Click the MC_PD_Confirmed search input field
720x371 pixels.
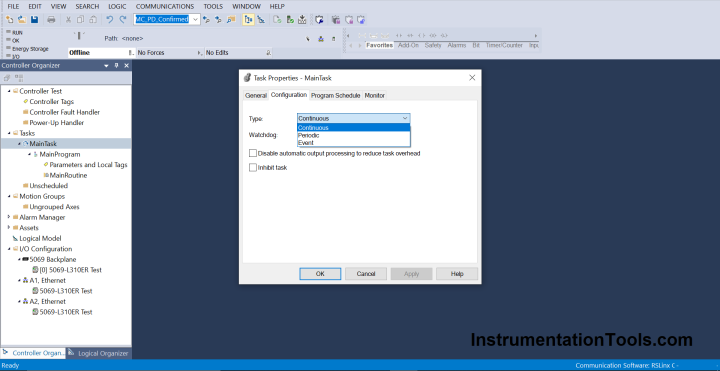162,19
